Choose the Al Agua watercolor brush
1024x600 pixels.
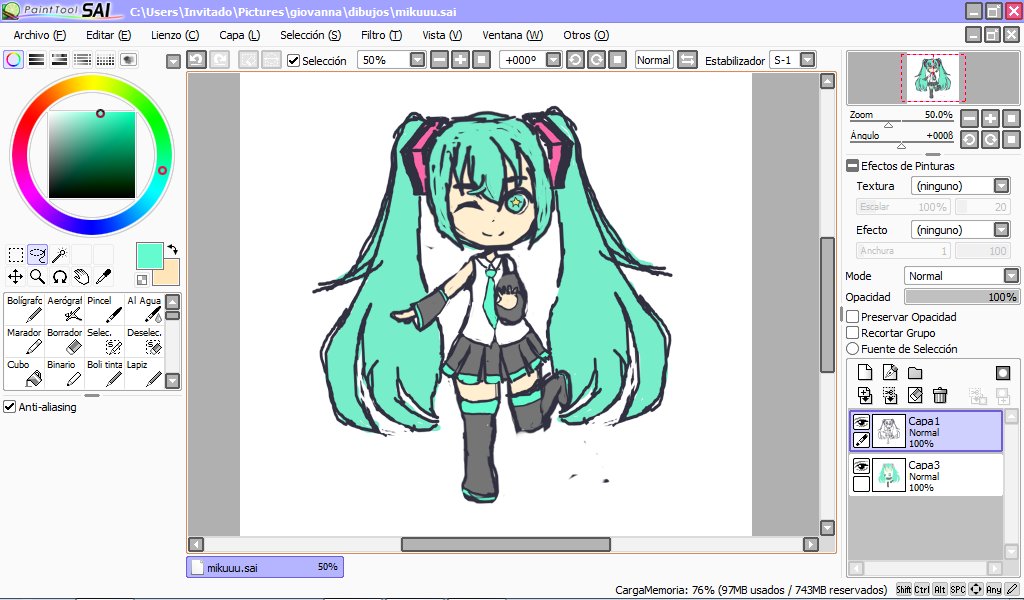(x=144, y=309)
